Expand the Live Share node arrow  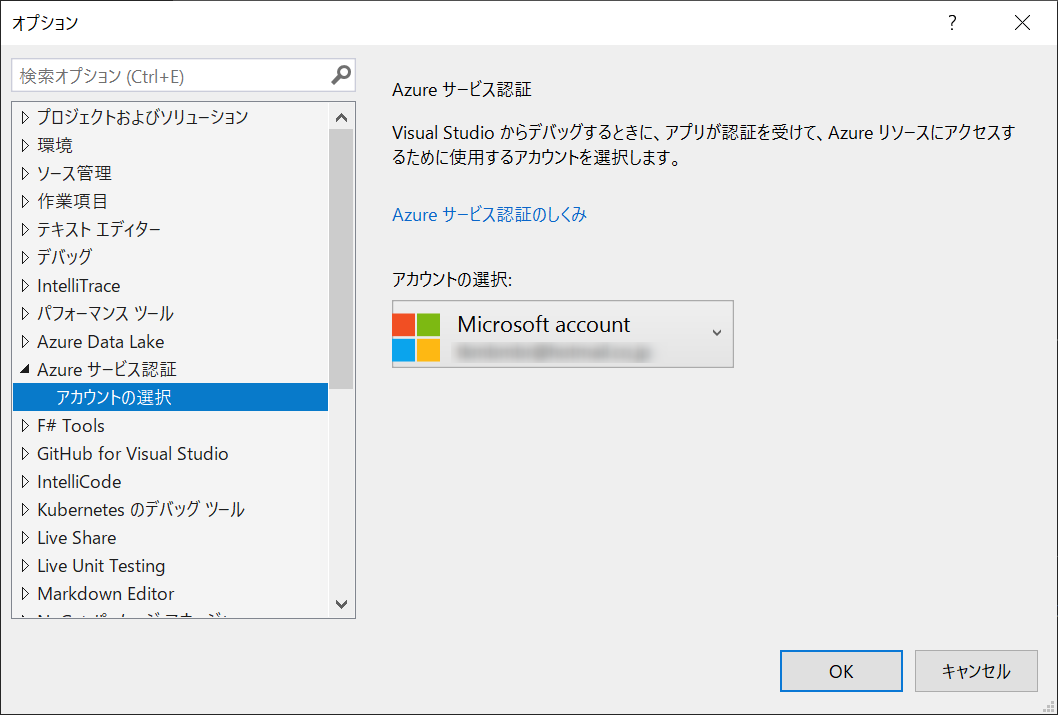(x=25, y=538)
